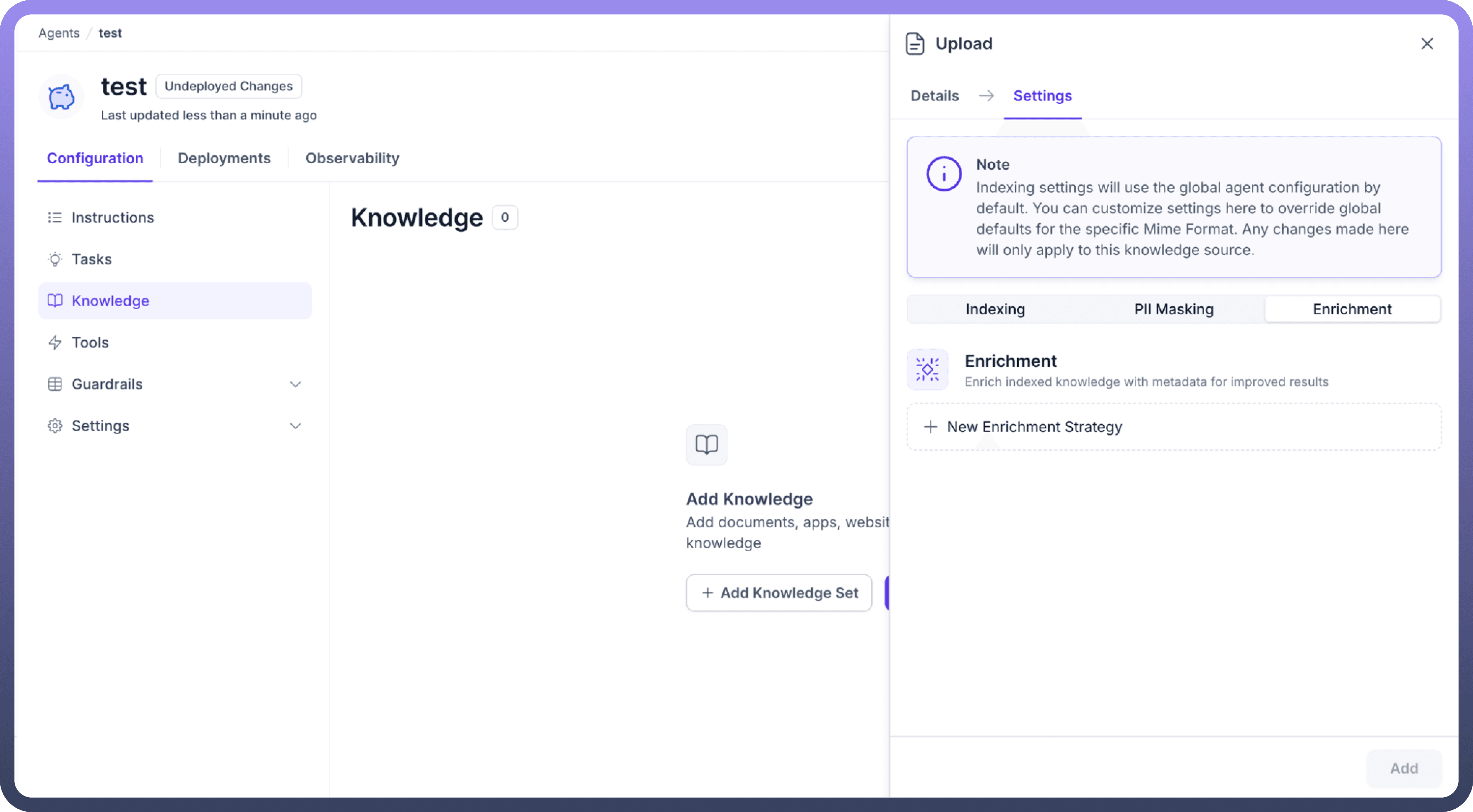Click the book icon above Add Knowledge
This screenshot has width=1473, height=812.
point(706,444)
